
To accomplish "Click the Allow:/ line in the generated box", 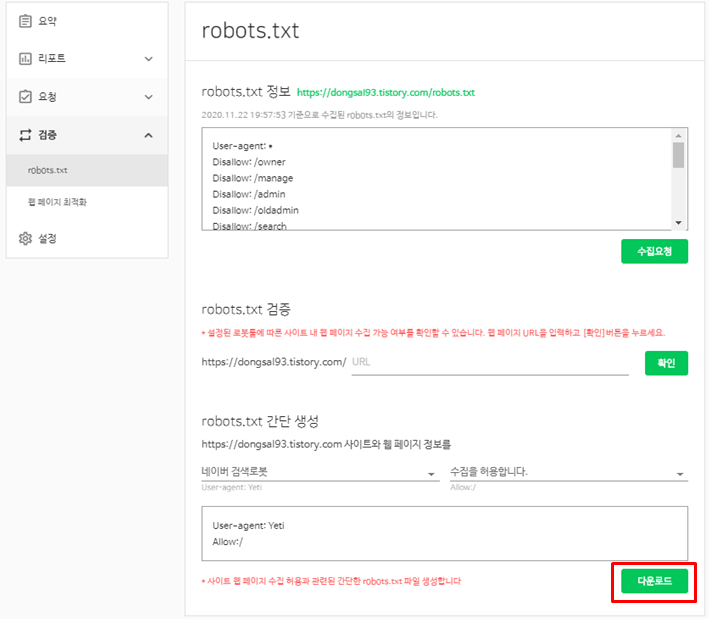I will click(x=227, y=542).
